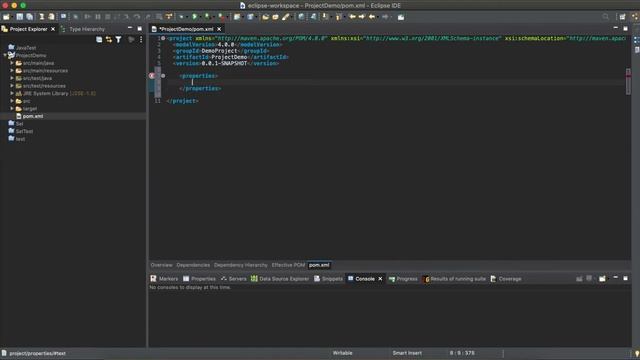Image resolution: width=640 pixels, height=360 pixels.
Task: Expand the src/test/resources folder
Action: click(12, 86)
